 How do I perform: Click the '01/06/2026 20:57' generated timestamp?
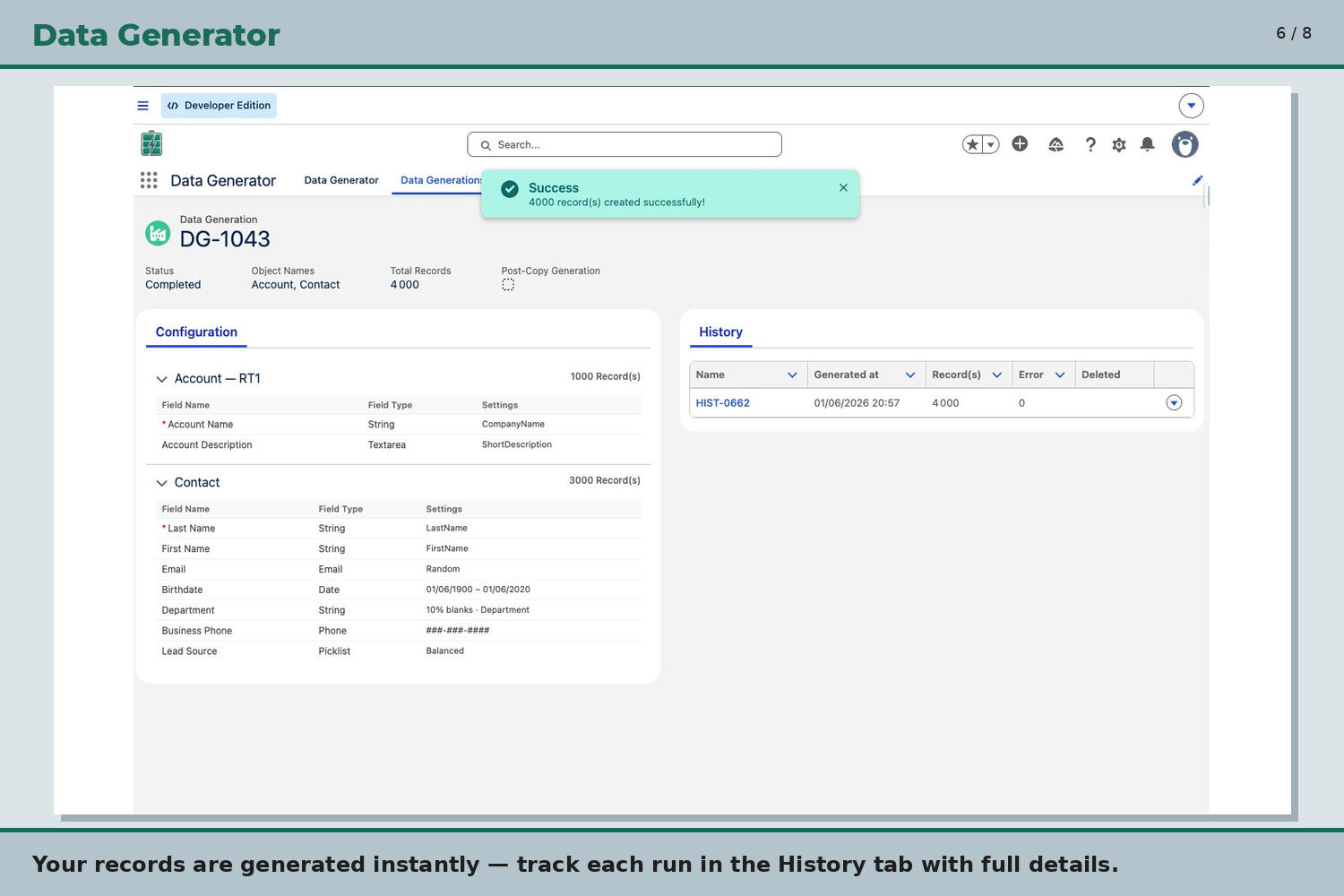tap(857, 403)
